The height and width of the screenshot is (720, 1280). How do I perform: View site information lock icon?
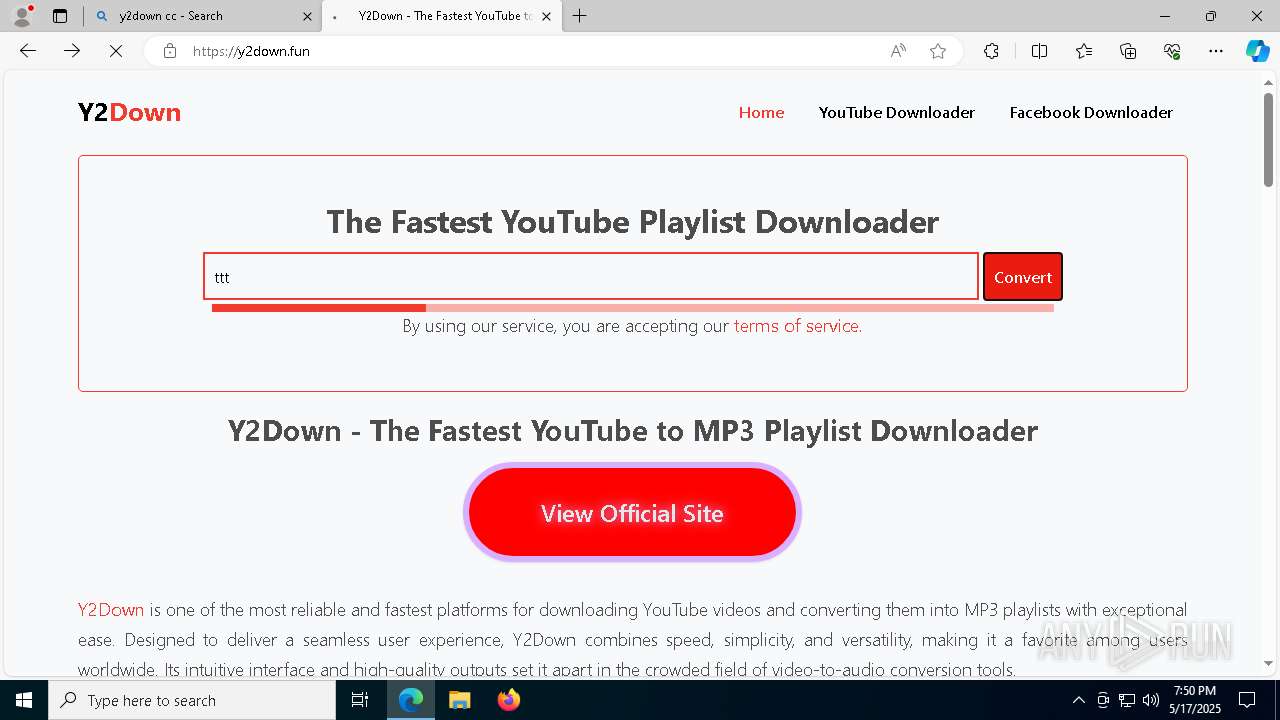tap(170, 51)
